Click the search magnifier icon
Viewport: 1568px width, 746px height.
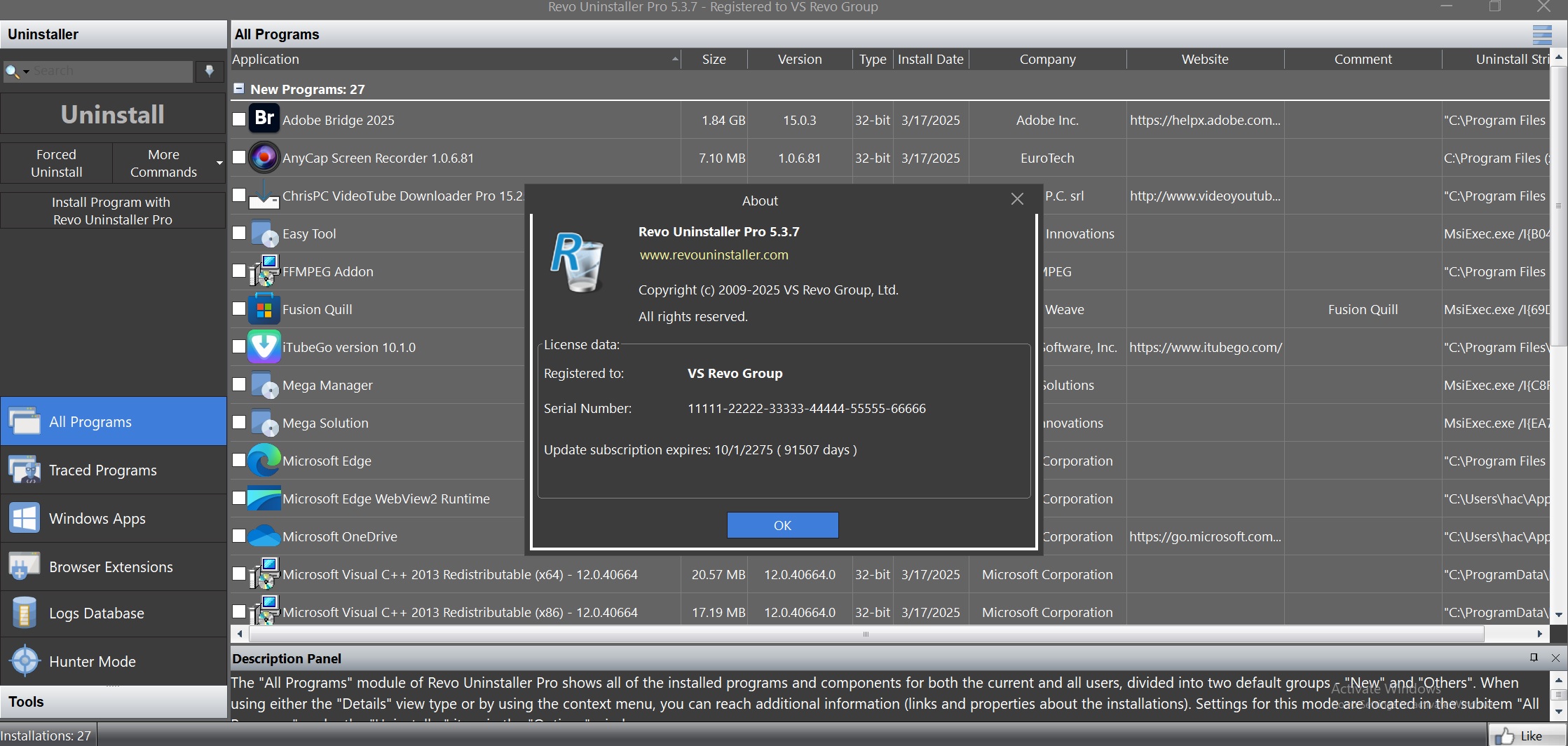coord(12,71)
